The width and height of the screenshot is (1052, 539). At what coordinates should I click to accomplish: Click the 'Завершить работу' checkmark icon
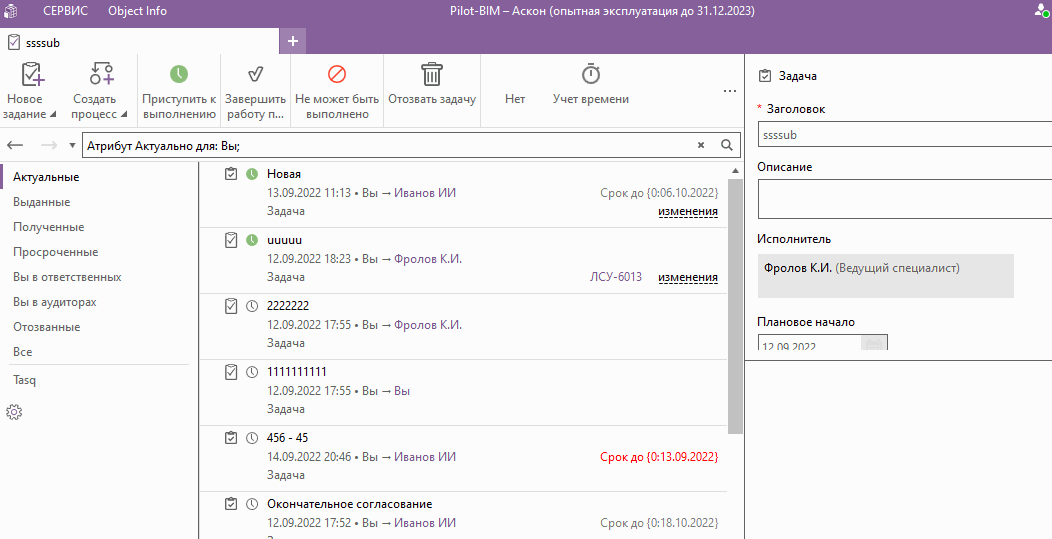click(x=255, y=74)
